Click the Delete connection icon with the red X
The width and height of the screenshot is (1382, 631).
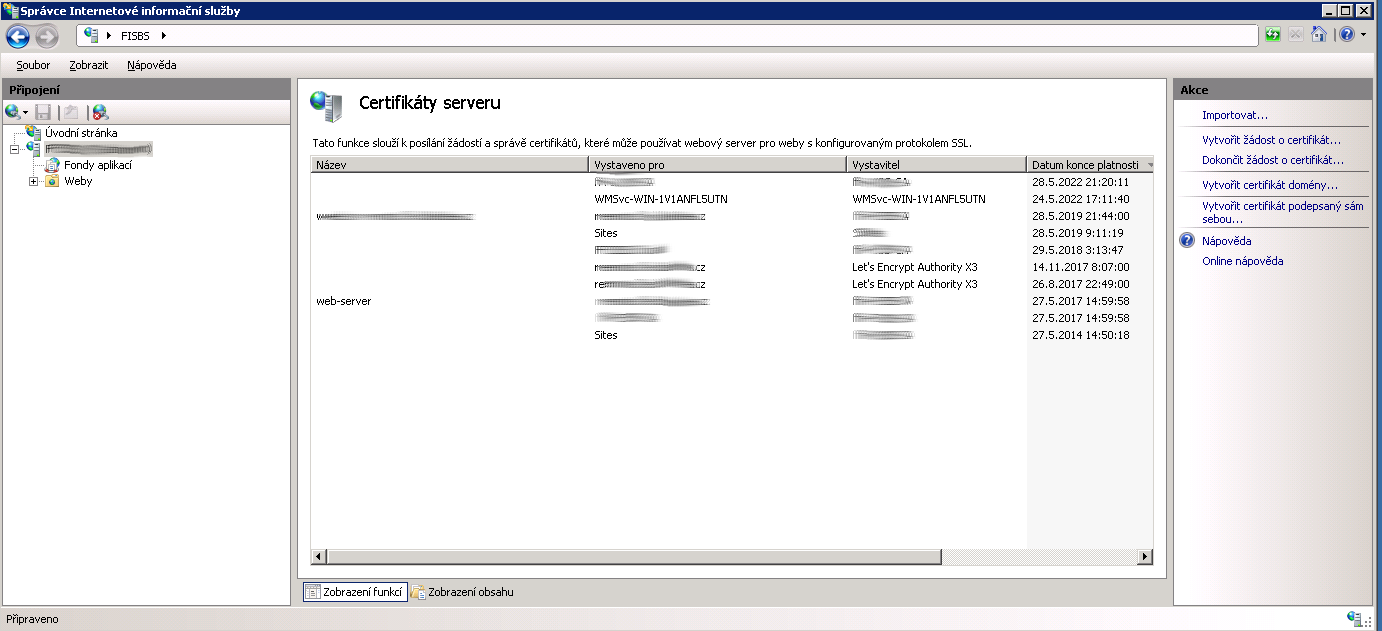[x=100, y=112]
